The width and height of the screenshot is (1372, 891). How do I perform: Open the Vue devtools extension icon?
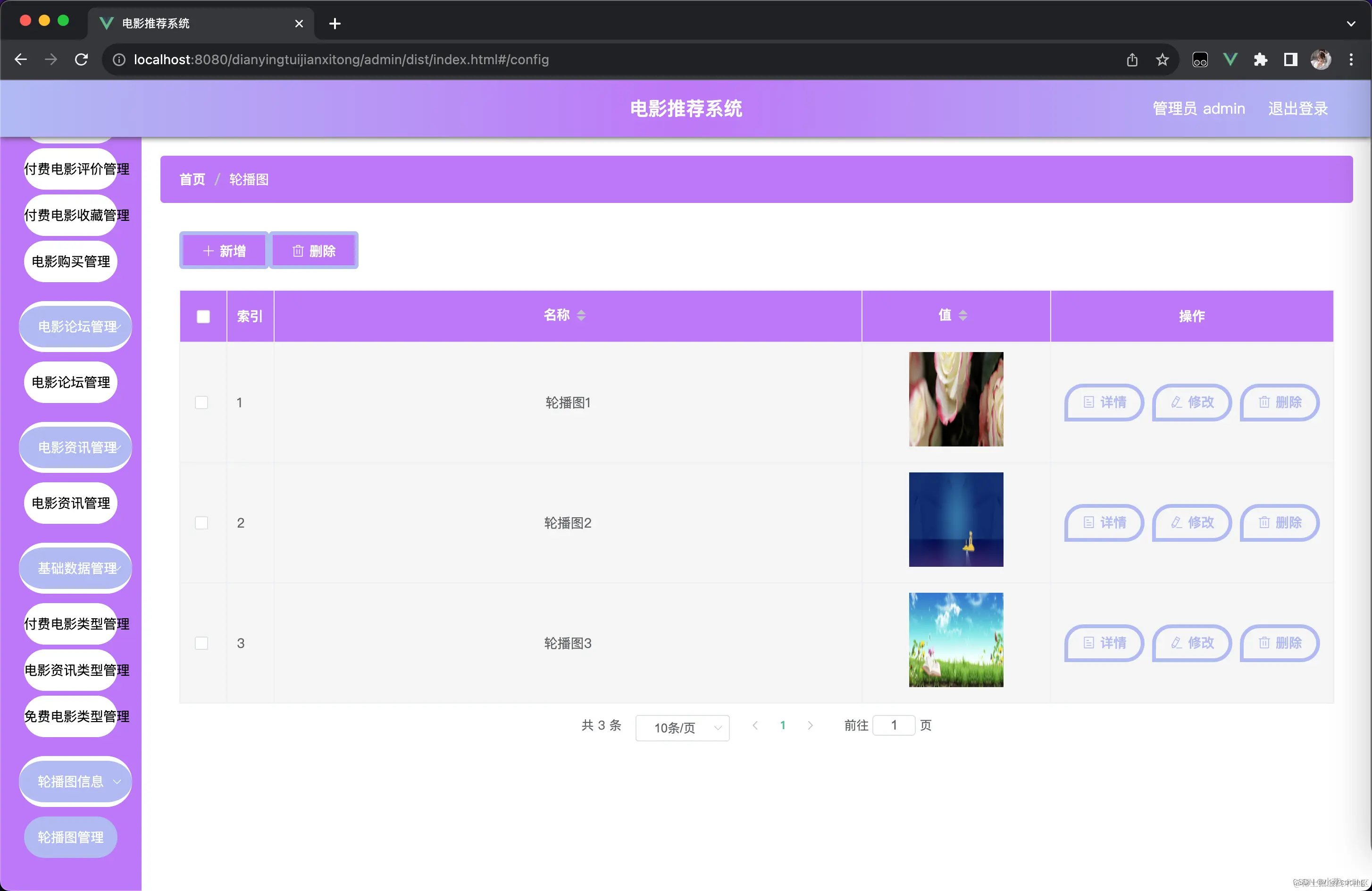(1230, 59)
